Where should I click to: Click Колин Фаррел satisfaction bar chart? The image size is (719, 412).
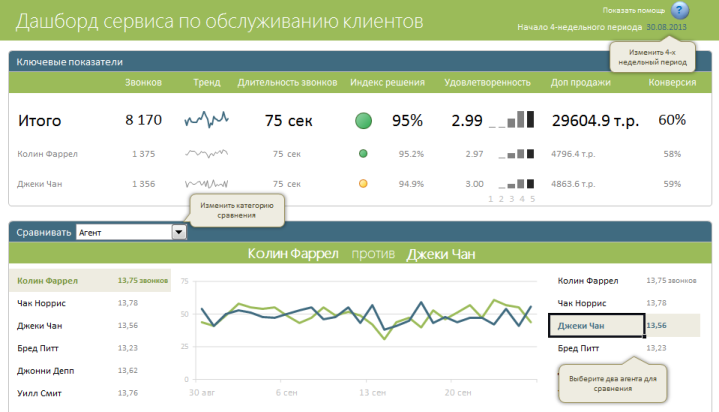tap(516, 154)
